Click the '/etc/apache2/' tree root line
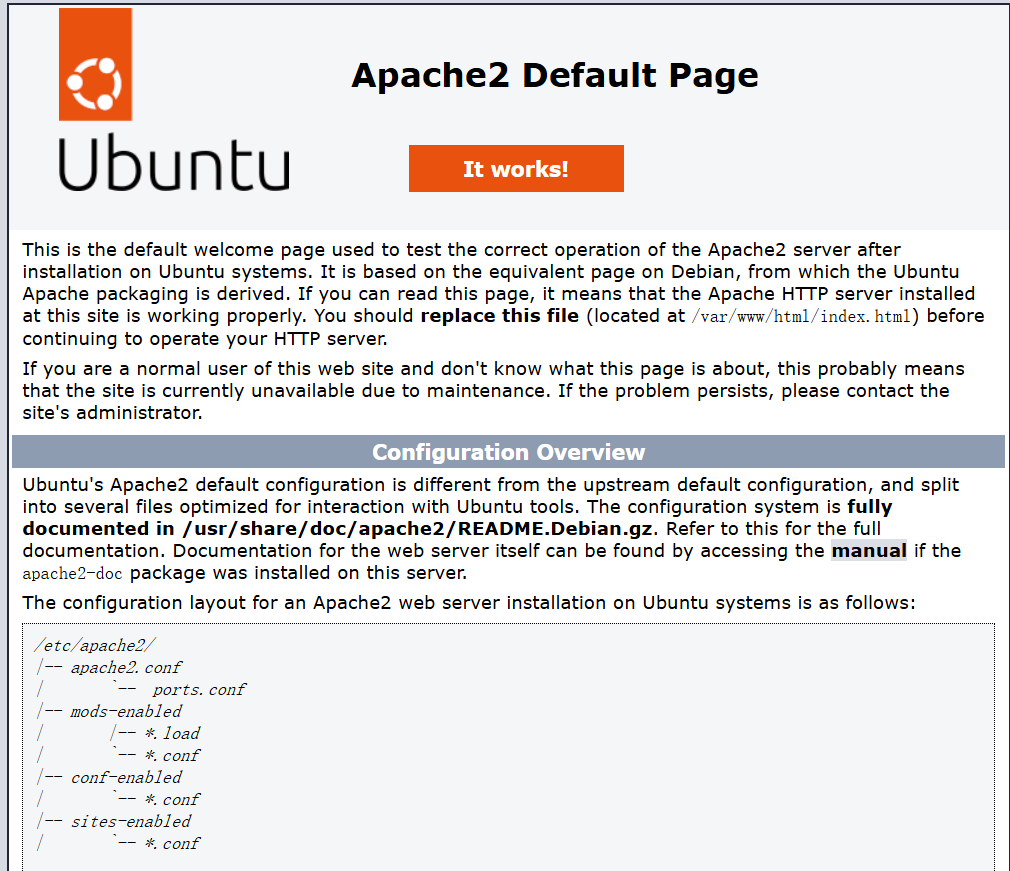 (x=95, y=646)
